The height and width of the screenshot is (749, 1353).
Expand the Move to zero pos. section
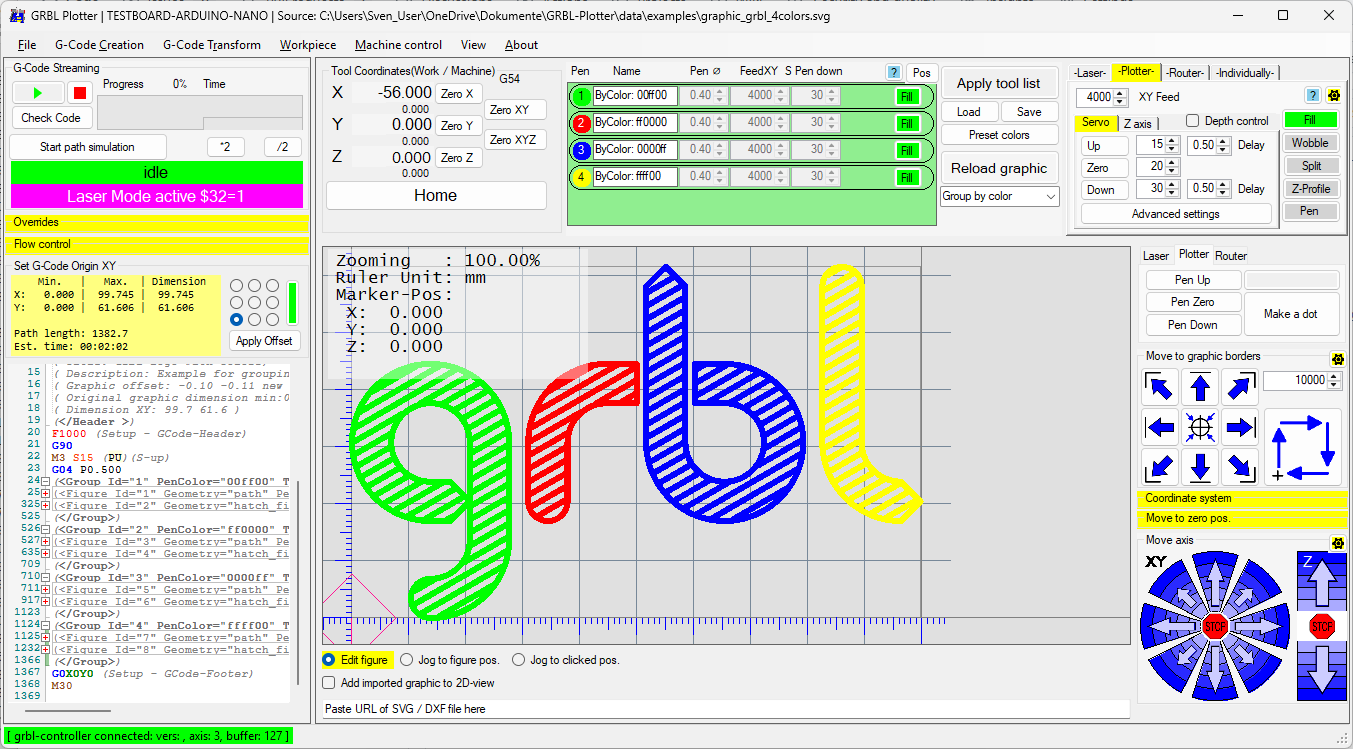click(x=1243, y=518)
